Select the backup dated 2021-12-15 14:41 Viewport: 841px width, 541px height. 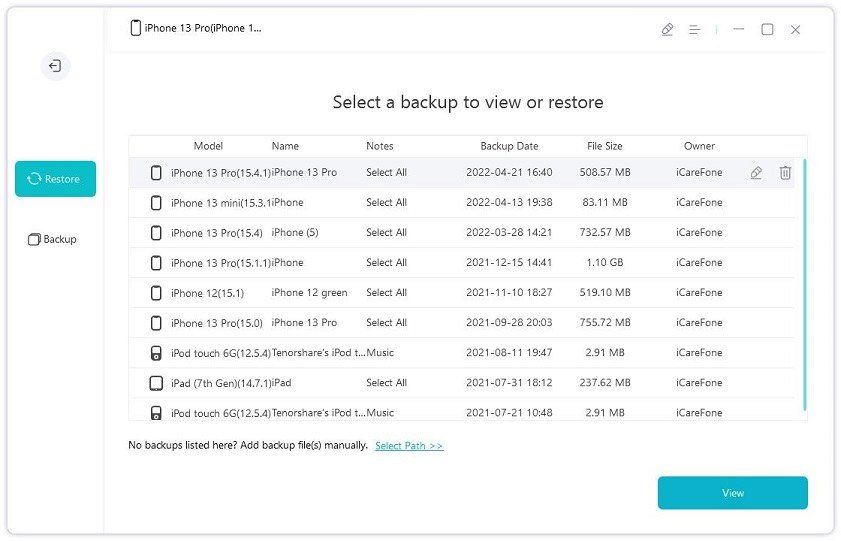461,263
